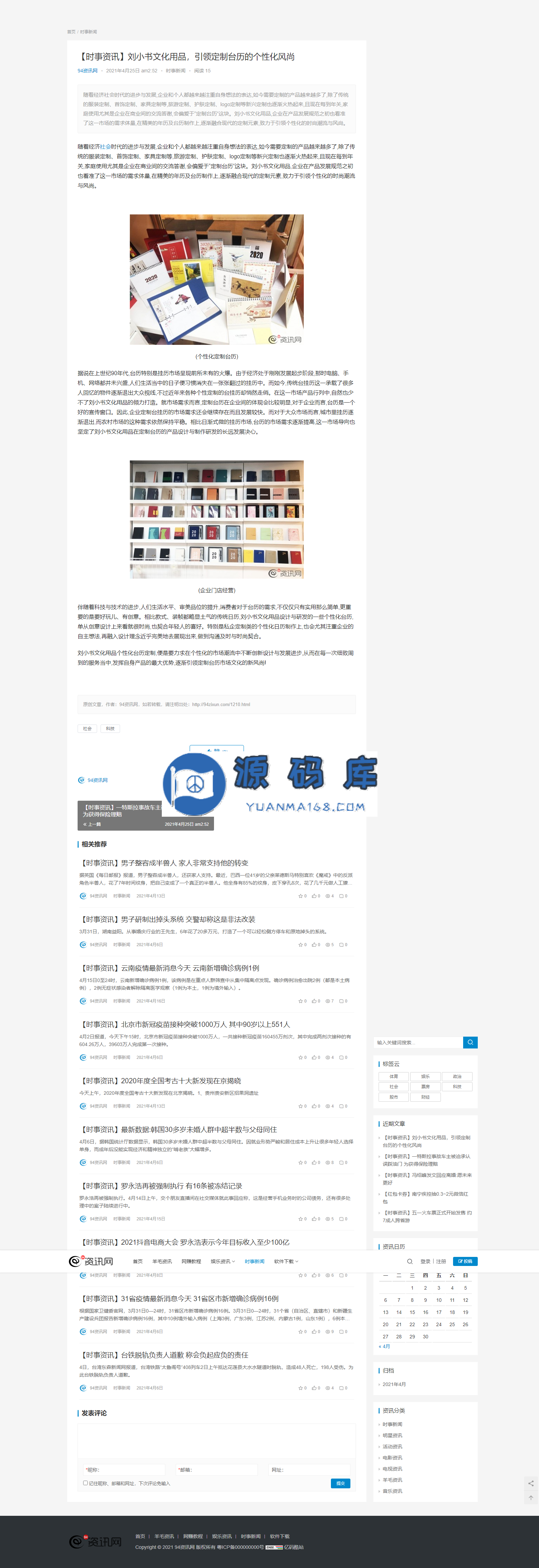Click 注册 in sticky navbar
This screenshot has width=539, height=1568.
pyautogui.click(x=441, y=1261)
